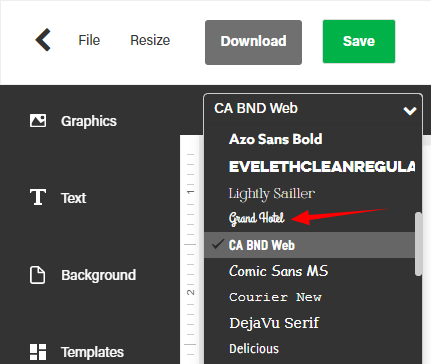Viewport: 431px width, 364px height.
Task: Click the Graphics picture icon
Action: [38, 121]
